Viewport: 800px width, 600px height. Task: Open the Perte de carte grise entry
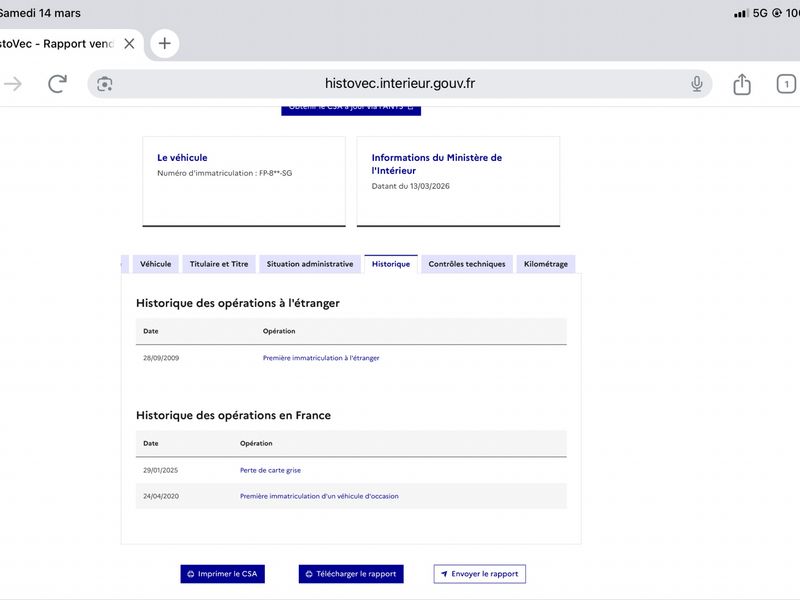point(270,470)
